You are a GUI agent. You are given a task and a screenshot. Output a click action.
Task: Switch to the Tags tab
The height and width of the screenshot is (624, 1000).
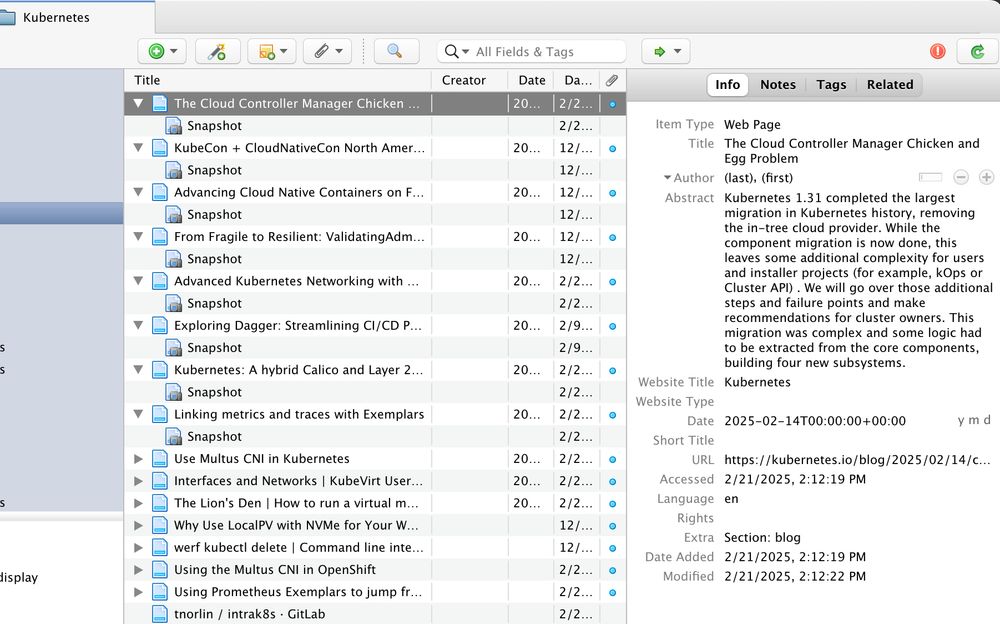pos(831,85)
